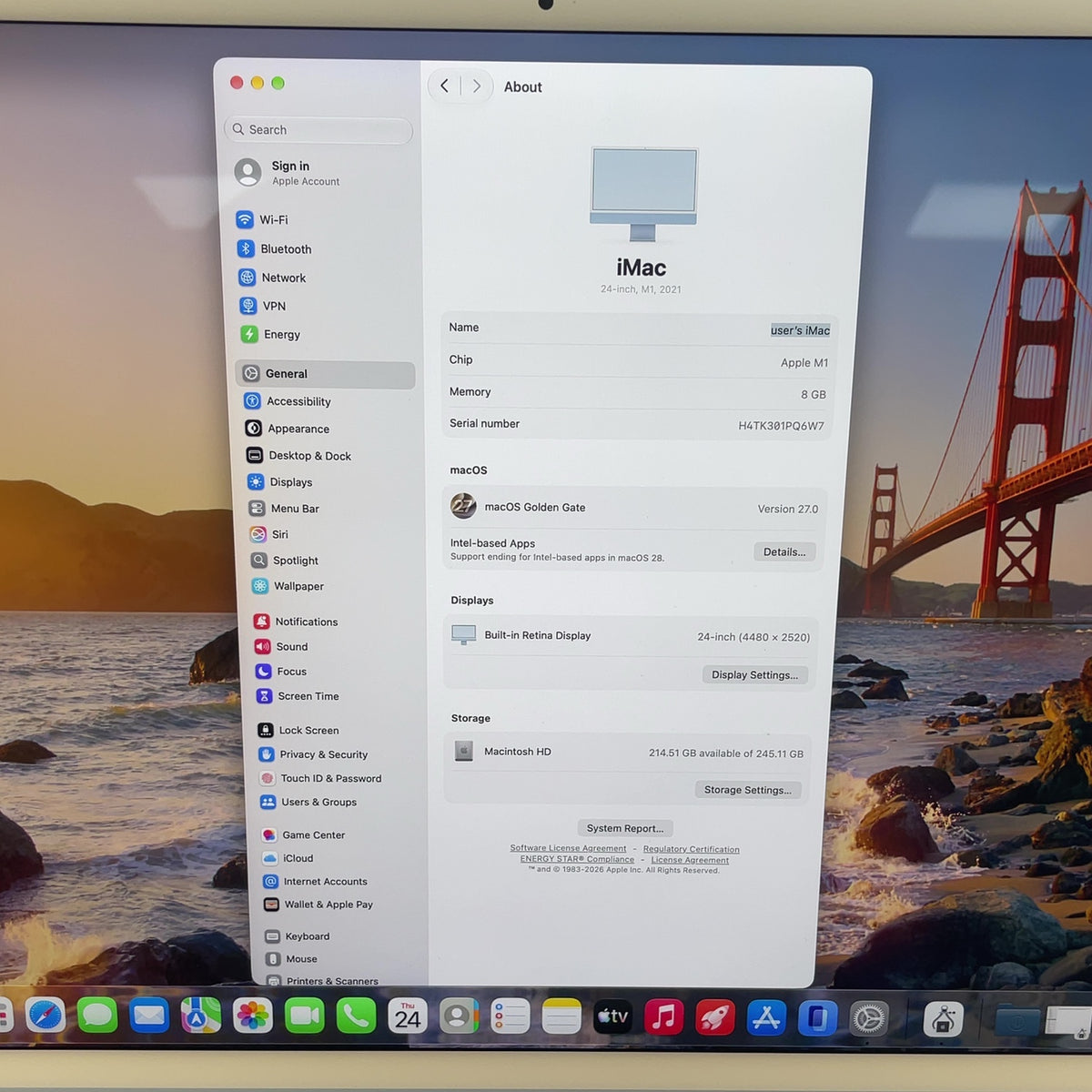Image resolution: width=1092 pixels, height=1092 pixels.
Task: Open Notes from the Dock
Action: tap(561, 1017)
